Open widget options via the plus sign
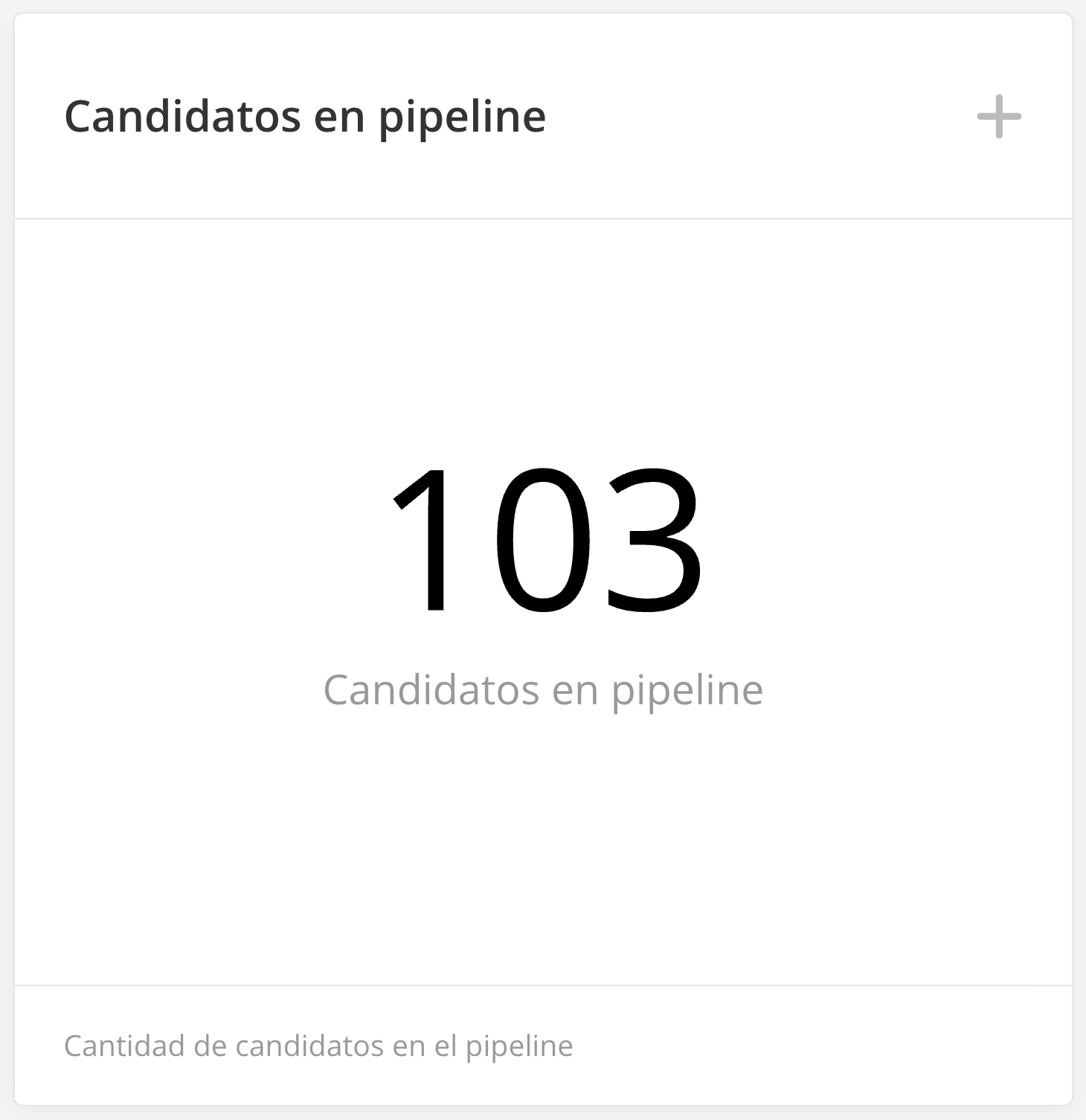 click(998, 117)
